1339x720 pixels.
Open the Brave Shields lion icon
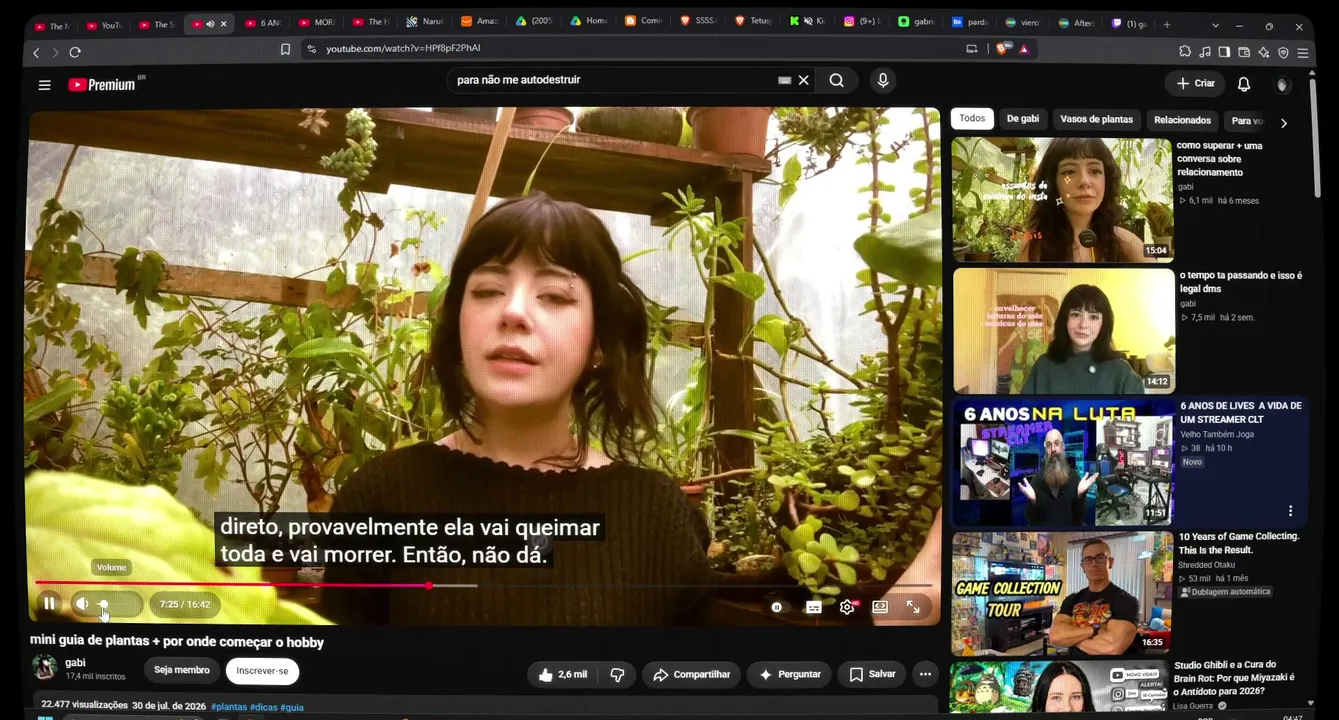pos(1003,48)
